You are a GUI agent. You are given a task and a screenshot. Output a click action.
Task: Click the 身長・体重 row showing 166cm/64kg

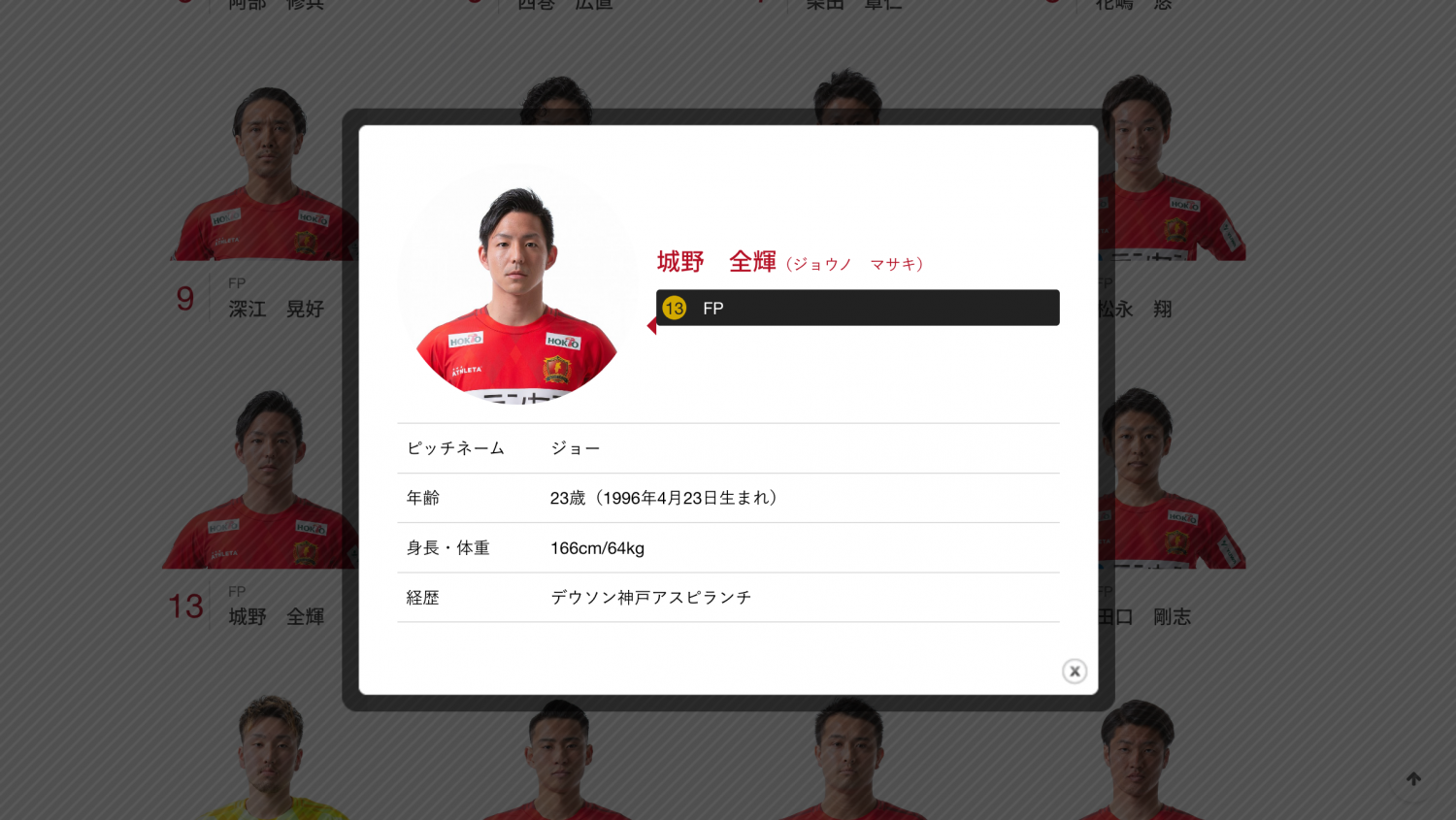[728, 548]
